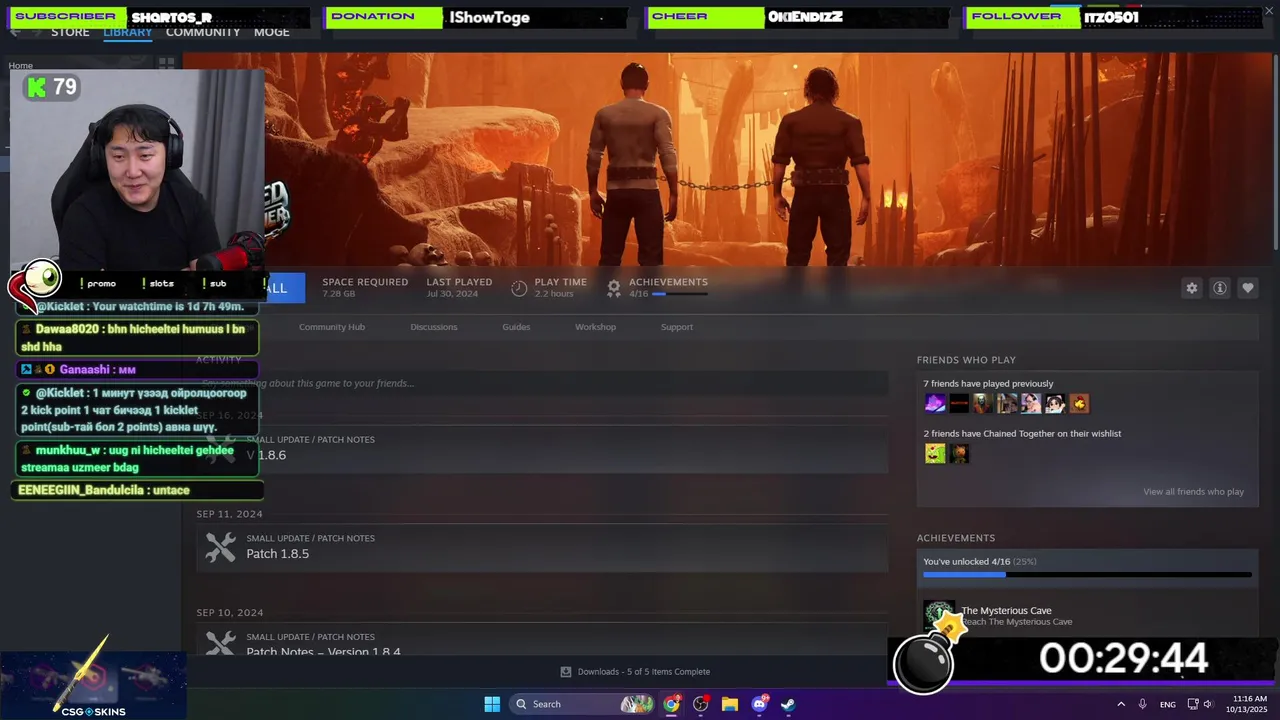Image resolution: width=1280 pixels, height=720 pixels.
Task: Show hidden system tray icons
Action: point(1121,704)
